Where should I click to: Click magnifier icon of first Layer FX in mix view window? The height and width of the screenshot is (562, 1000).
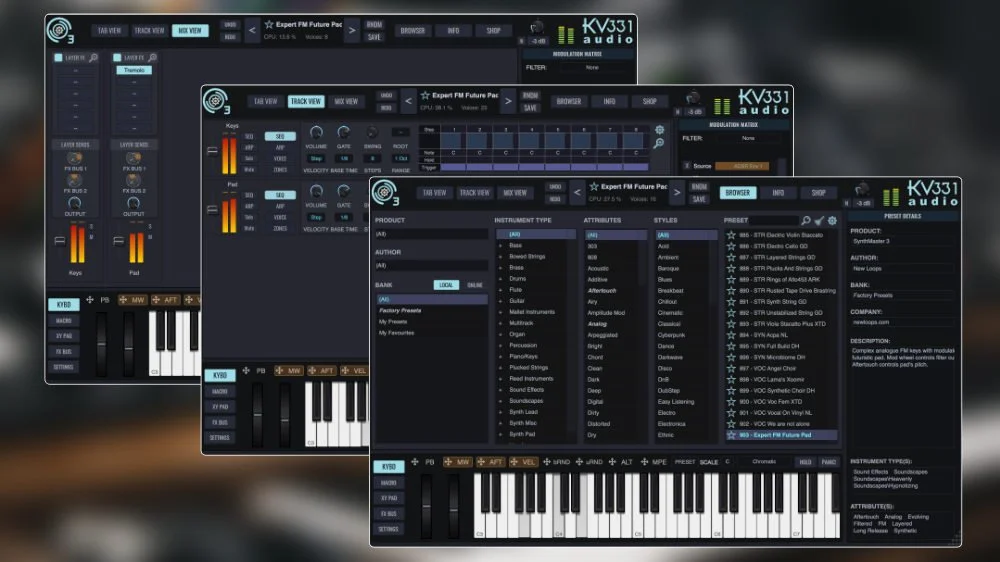(x=93, y=57)
